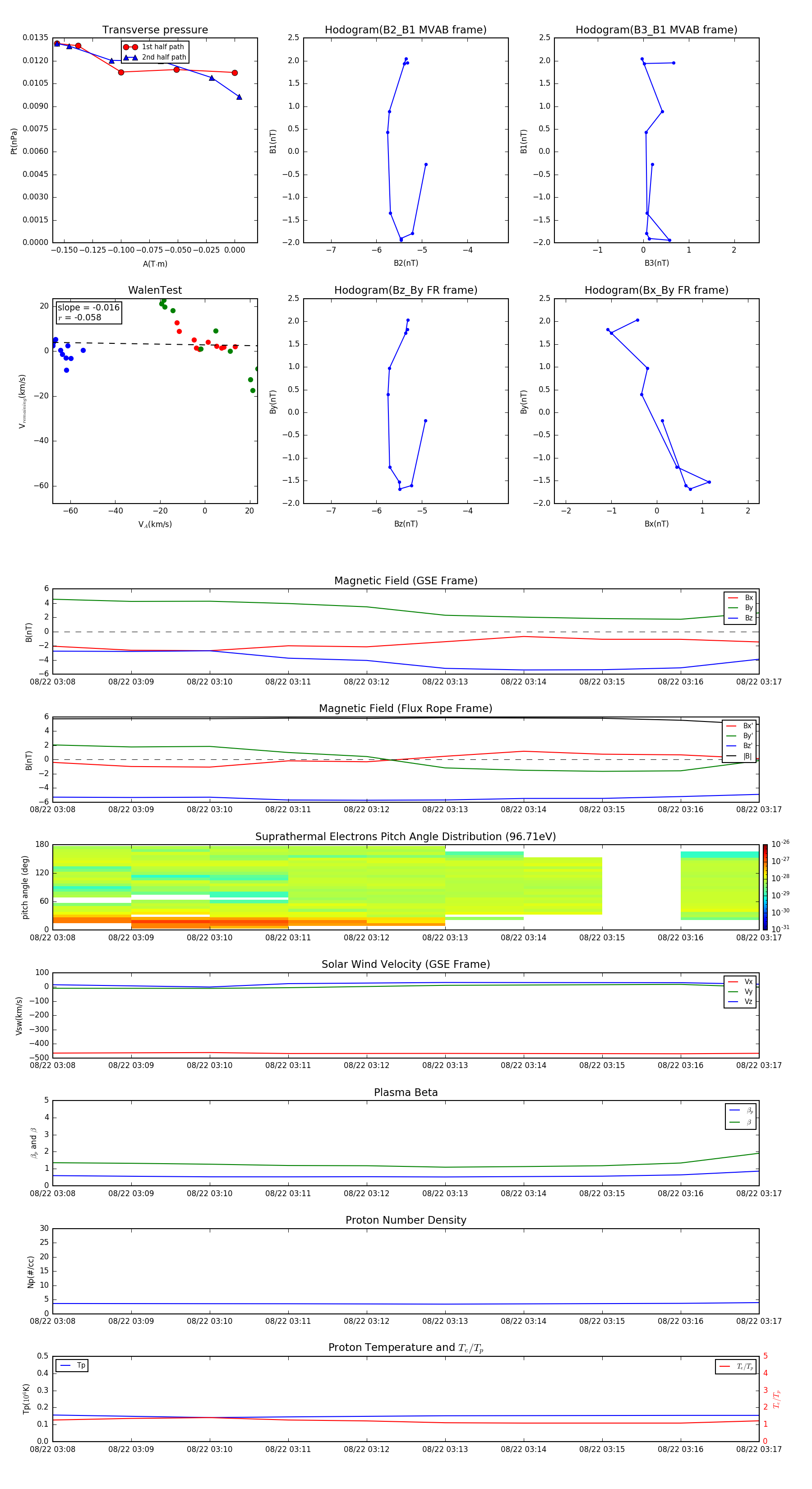
Task: Click the "10^-31" colorbar tick label
Action: click(780, 929)
